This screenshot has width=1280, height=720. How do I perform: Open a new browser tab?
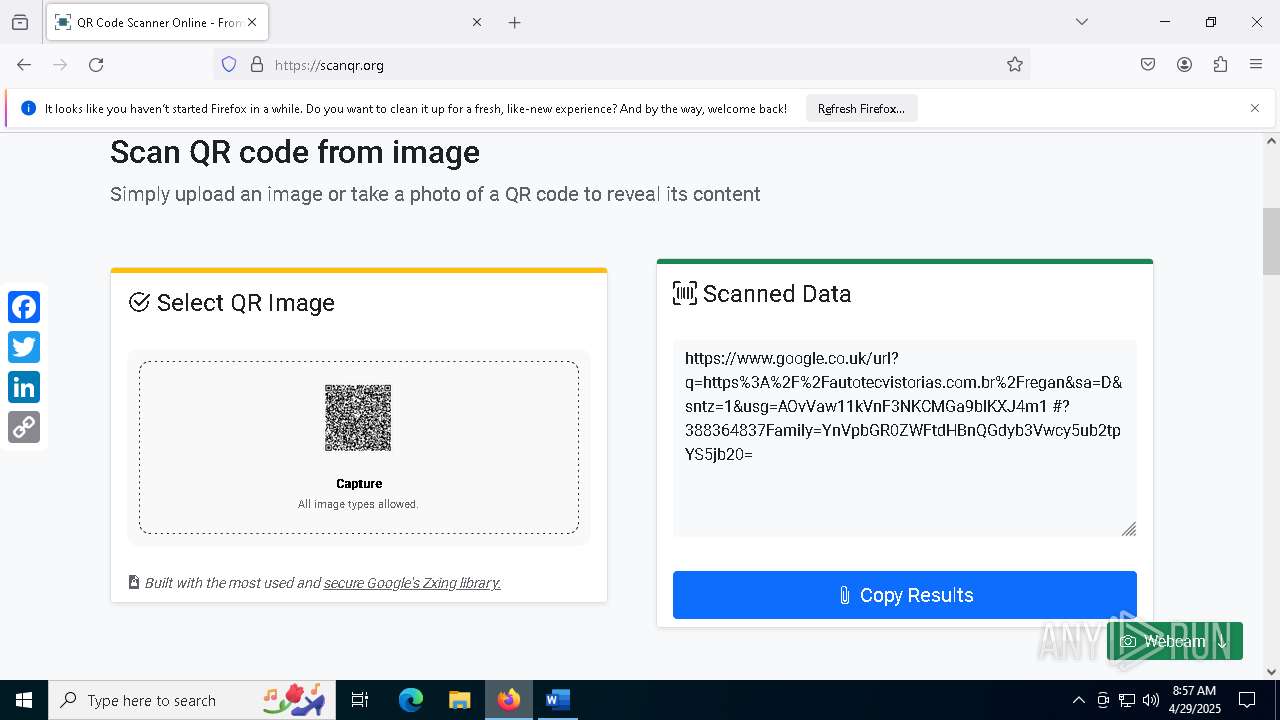point(514,22)
